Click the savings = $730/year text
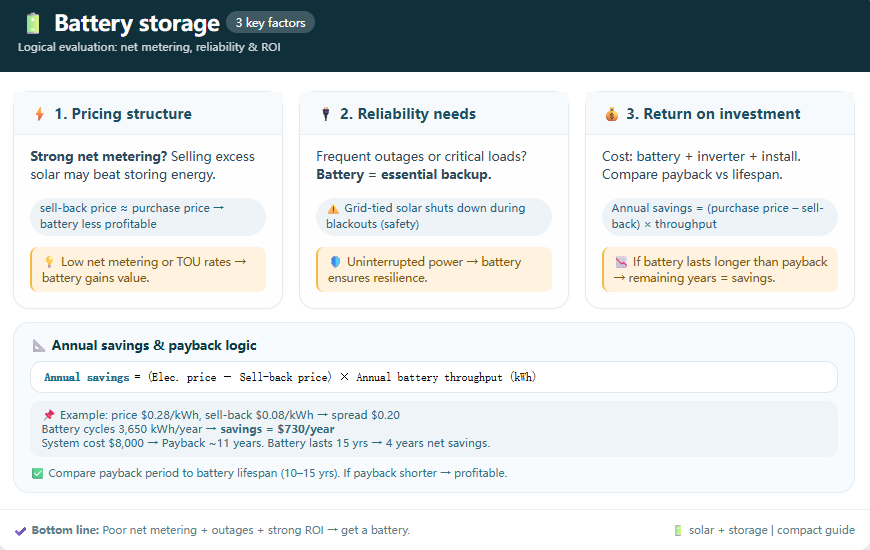 tap(277, 429)
